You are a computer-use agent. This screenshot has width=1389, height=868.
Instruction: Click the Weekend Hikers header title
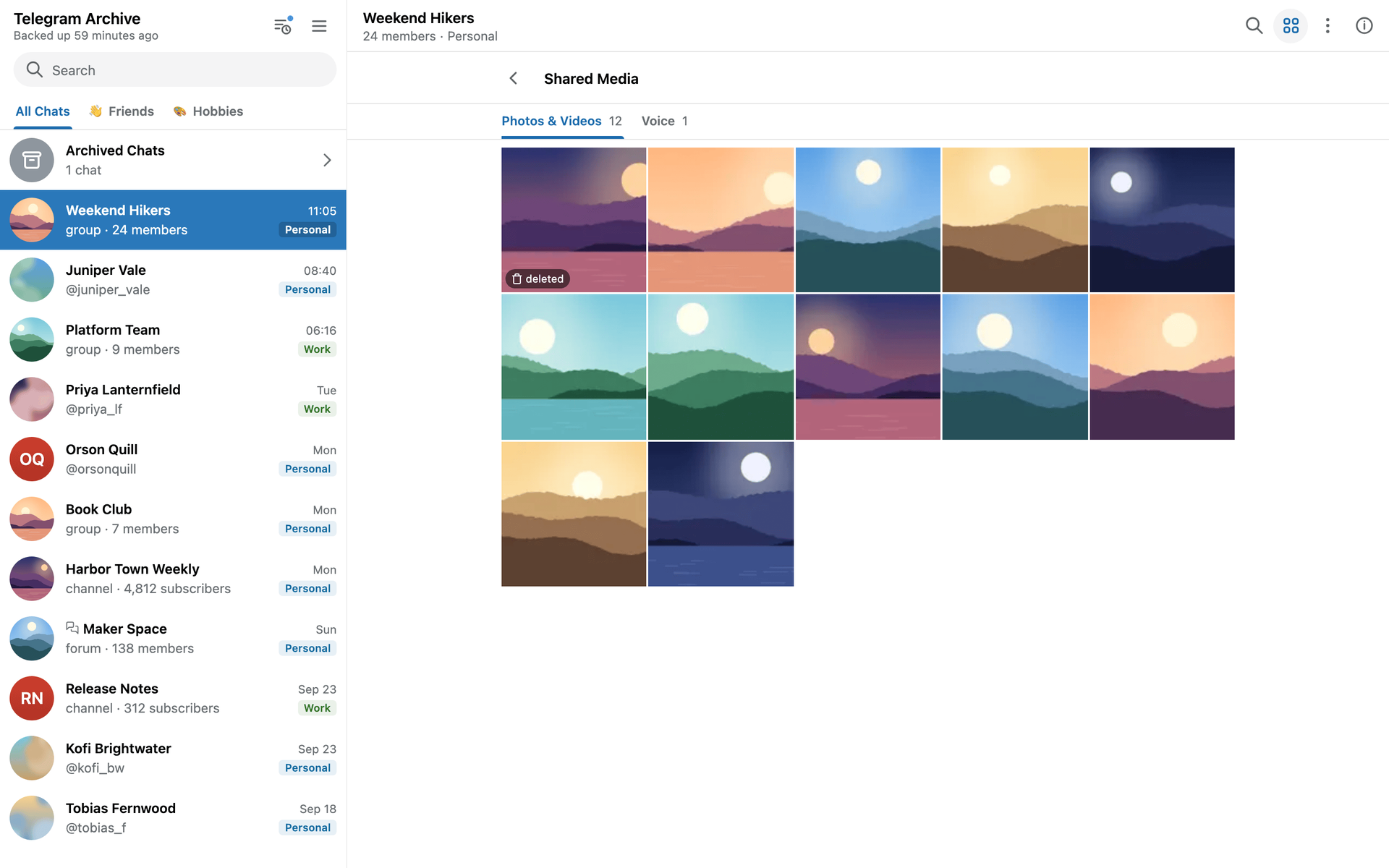tap(418, 18)
